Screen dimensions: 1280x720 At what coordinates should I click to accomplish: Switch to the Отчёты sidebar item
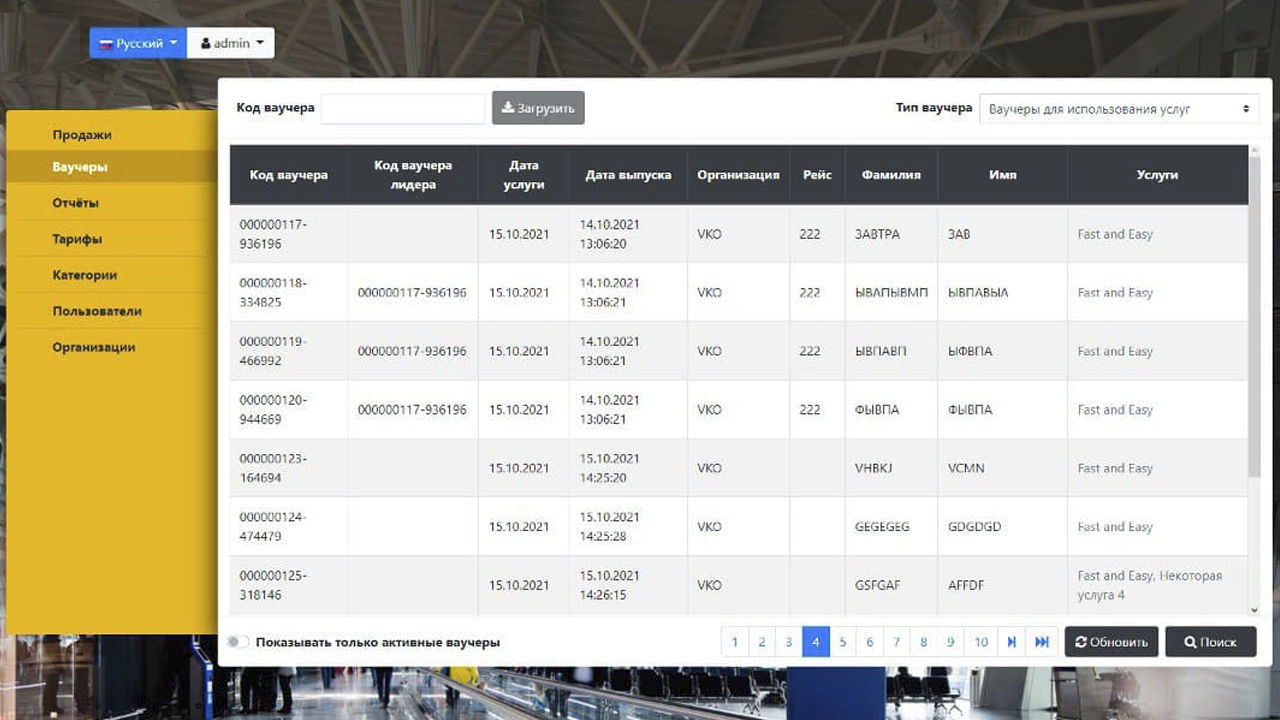[78, 202]
